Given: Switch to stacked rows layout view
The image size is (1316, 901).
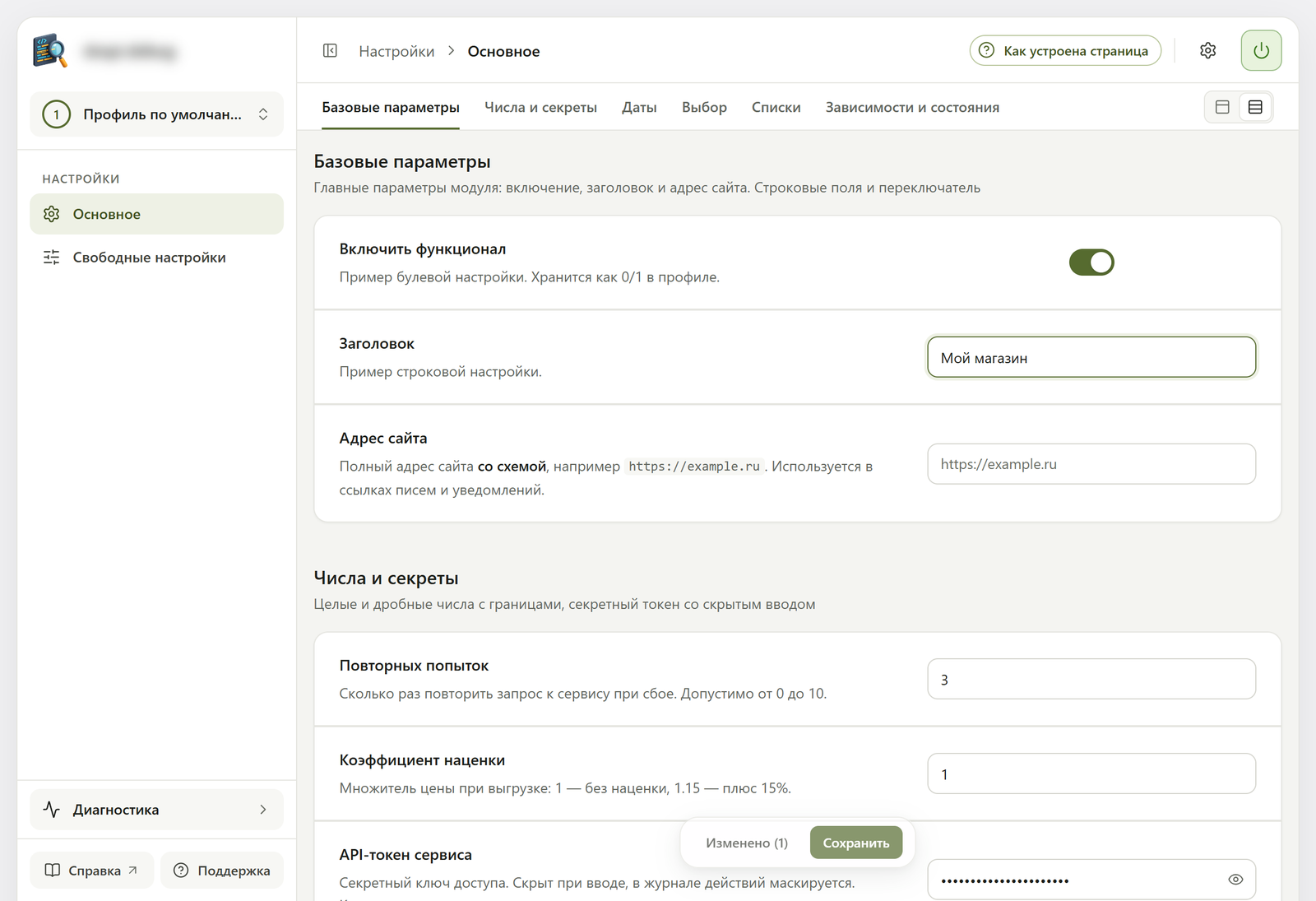Looking at the screenshot, I should point(1255,107).
